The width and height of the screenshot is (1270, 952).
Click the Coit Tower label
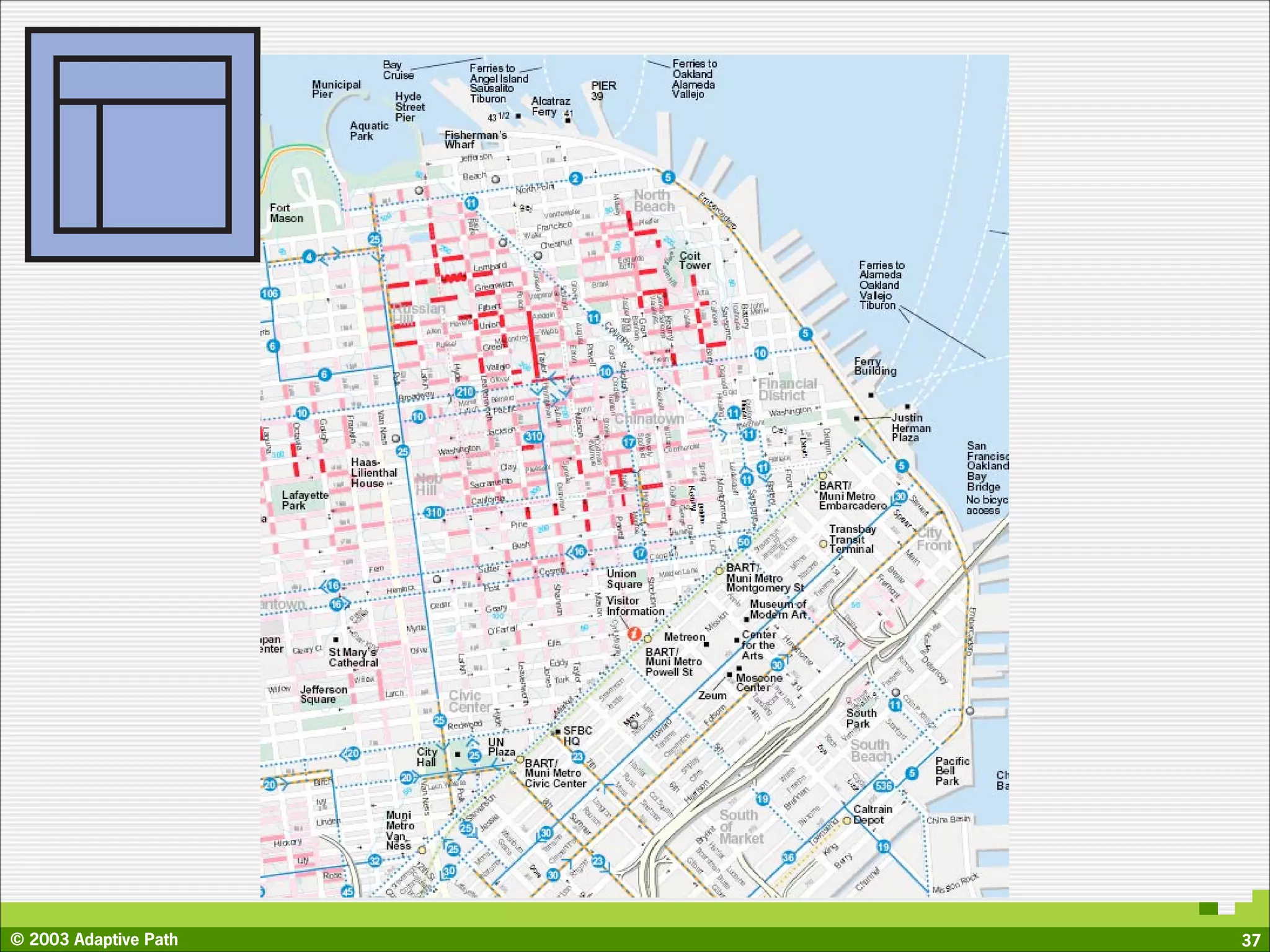(x=695, y=260)
